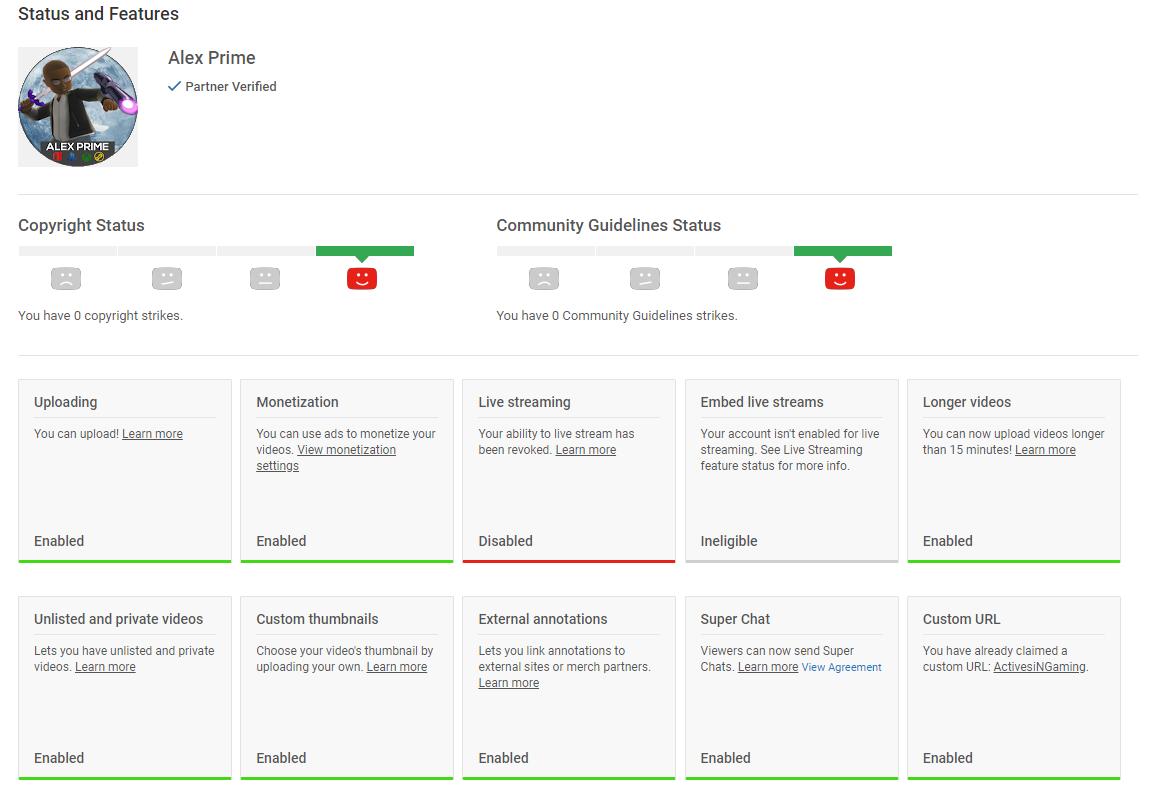Click the Ineligible status in Embed live streams card

tap(728, 541)
